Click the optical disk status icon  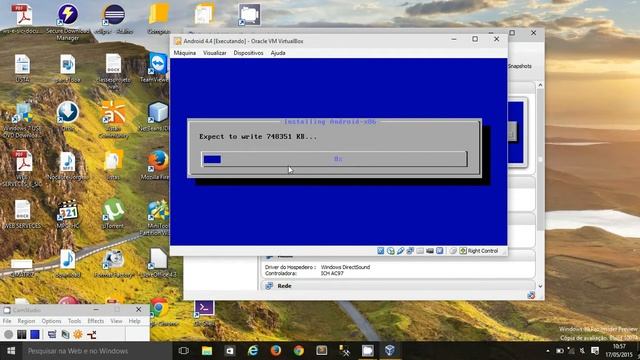click(390, 251)
